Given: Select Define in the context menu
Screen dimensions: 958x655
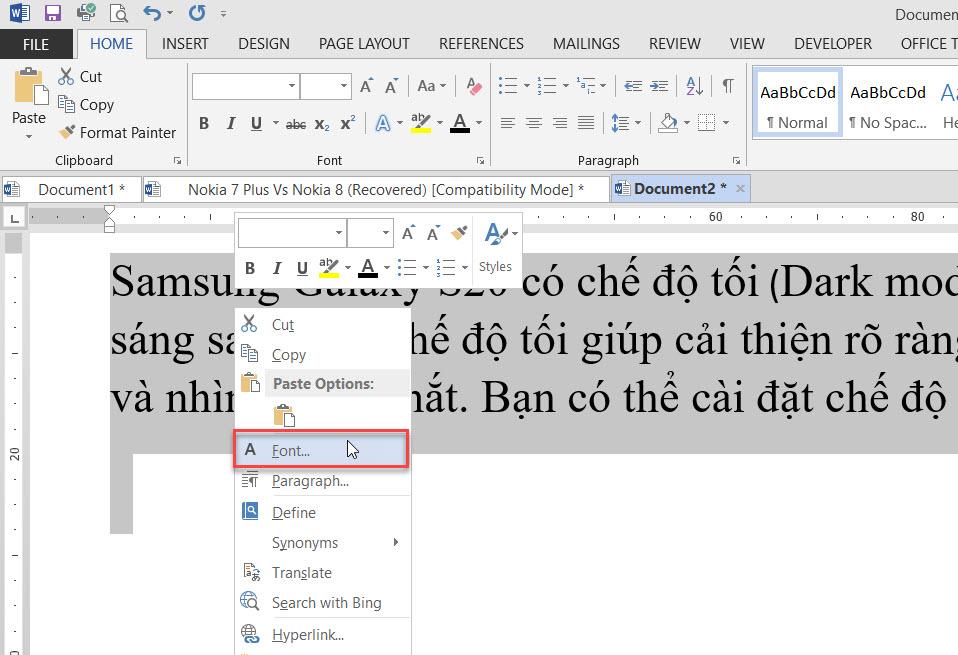Looking at the screenshot, I should point(293,511).
